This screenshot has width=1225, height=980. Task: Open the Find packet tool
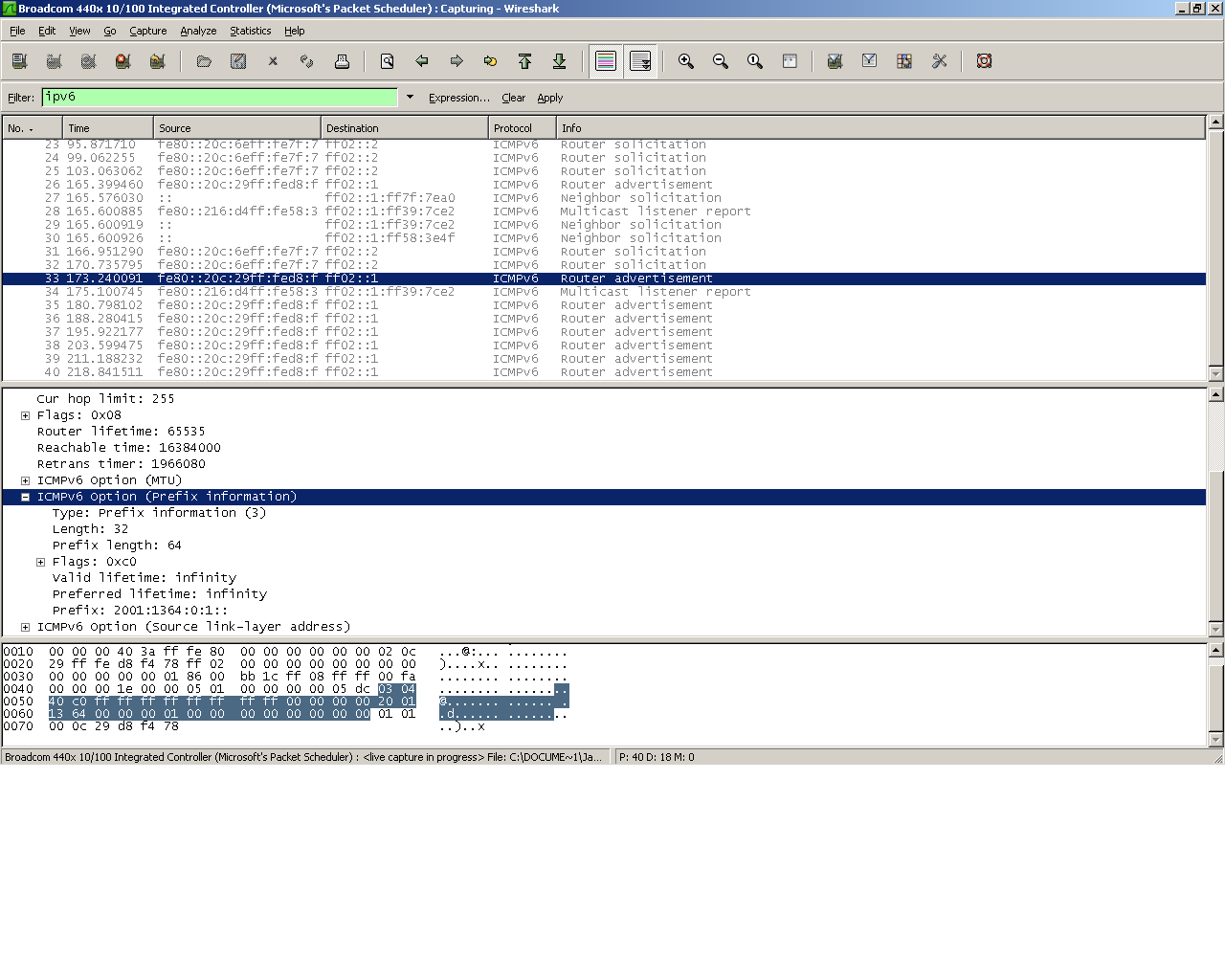pyautogui.click(x=388, y=61)
